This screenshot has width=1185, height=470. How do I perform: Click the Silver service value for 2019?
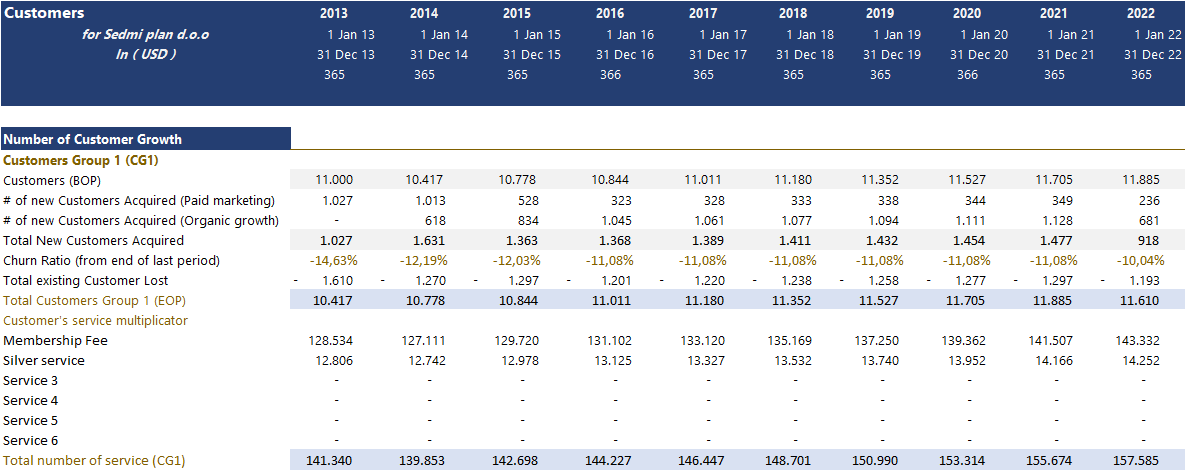pyautogui.click(x=880, y=360)
